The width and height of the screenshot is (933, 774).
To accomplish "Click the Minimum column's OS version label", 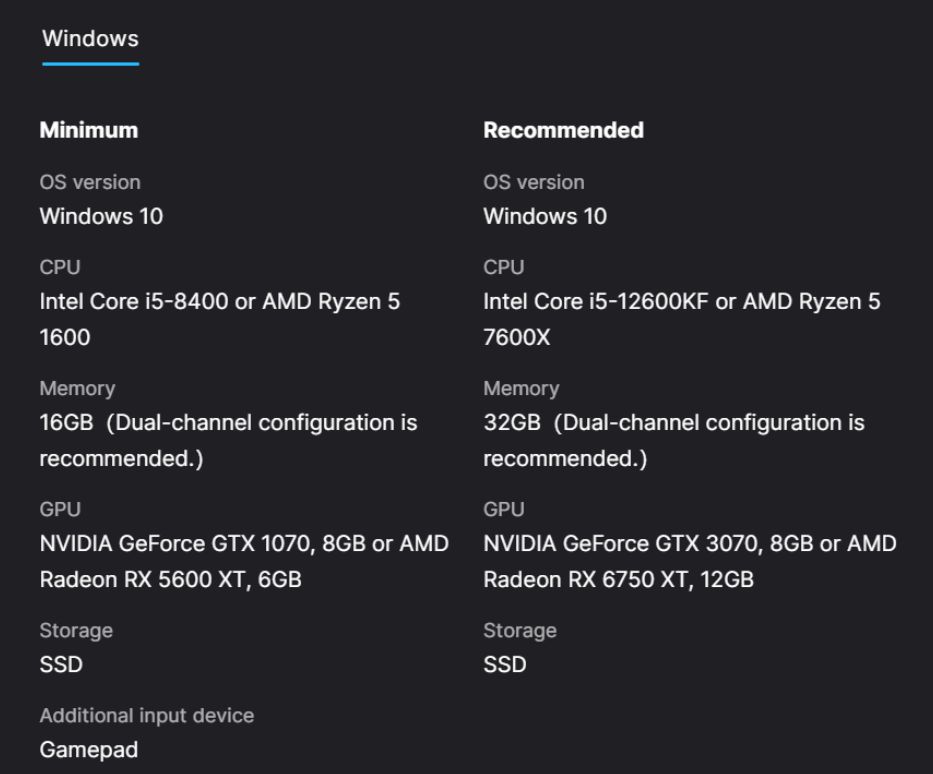I will (x=90, y=182).
